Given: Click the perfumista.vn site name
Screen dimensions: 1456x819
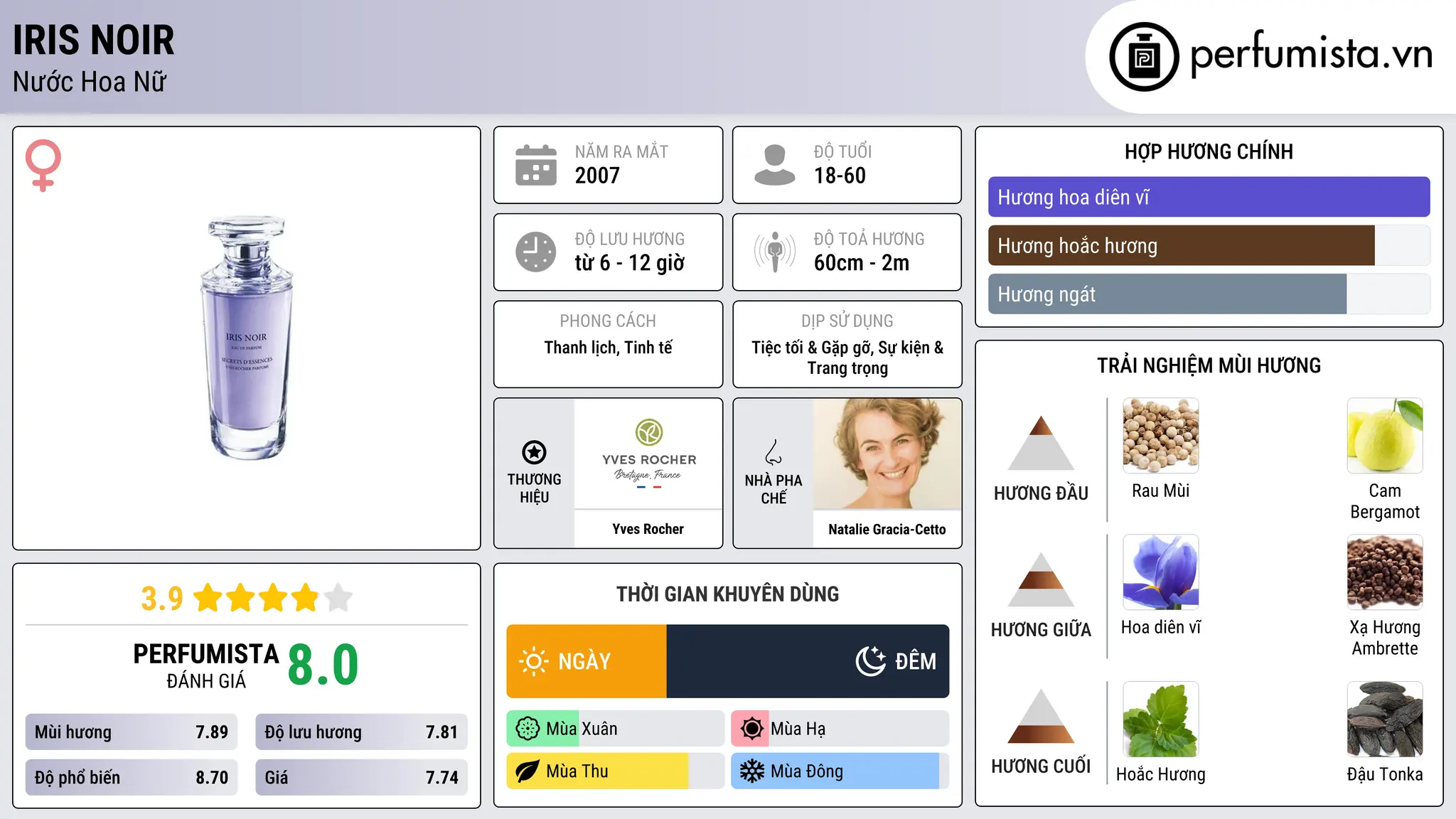Looking at the screenshot, I should click(x=1311, y=54).
